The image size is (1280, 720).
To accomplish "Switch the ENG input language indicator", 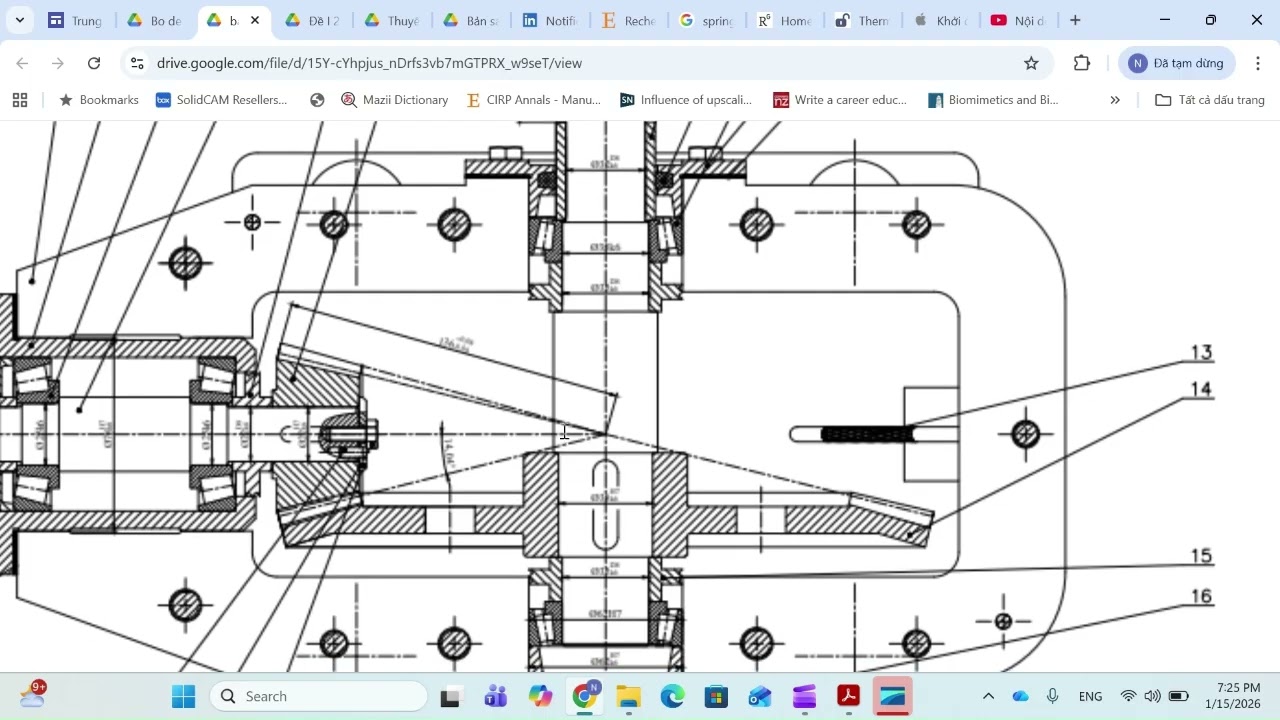I will [1090, 696].
